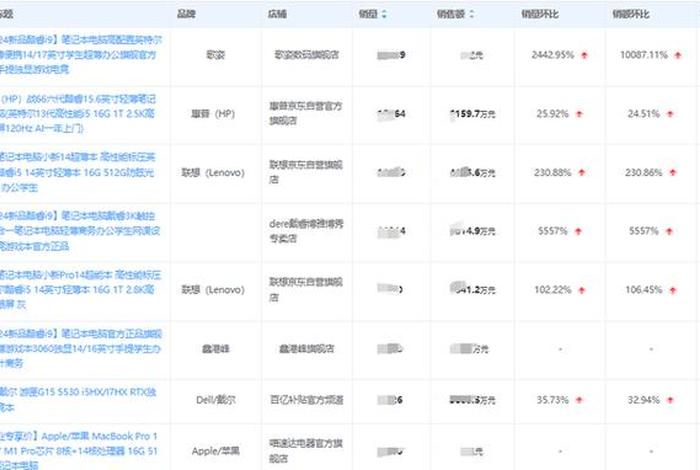Click the 销售额环比 column header
The height and width of the screenshot is (470, 700).
click(631, 14)
